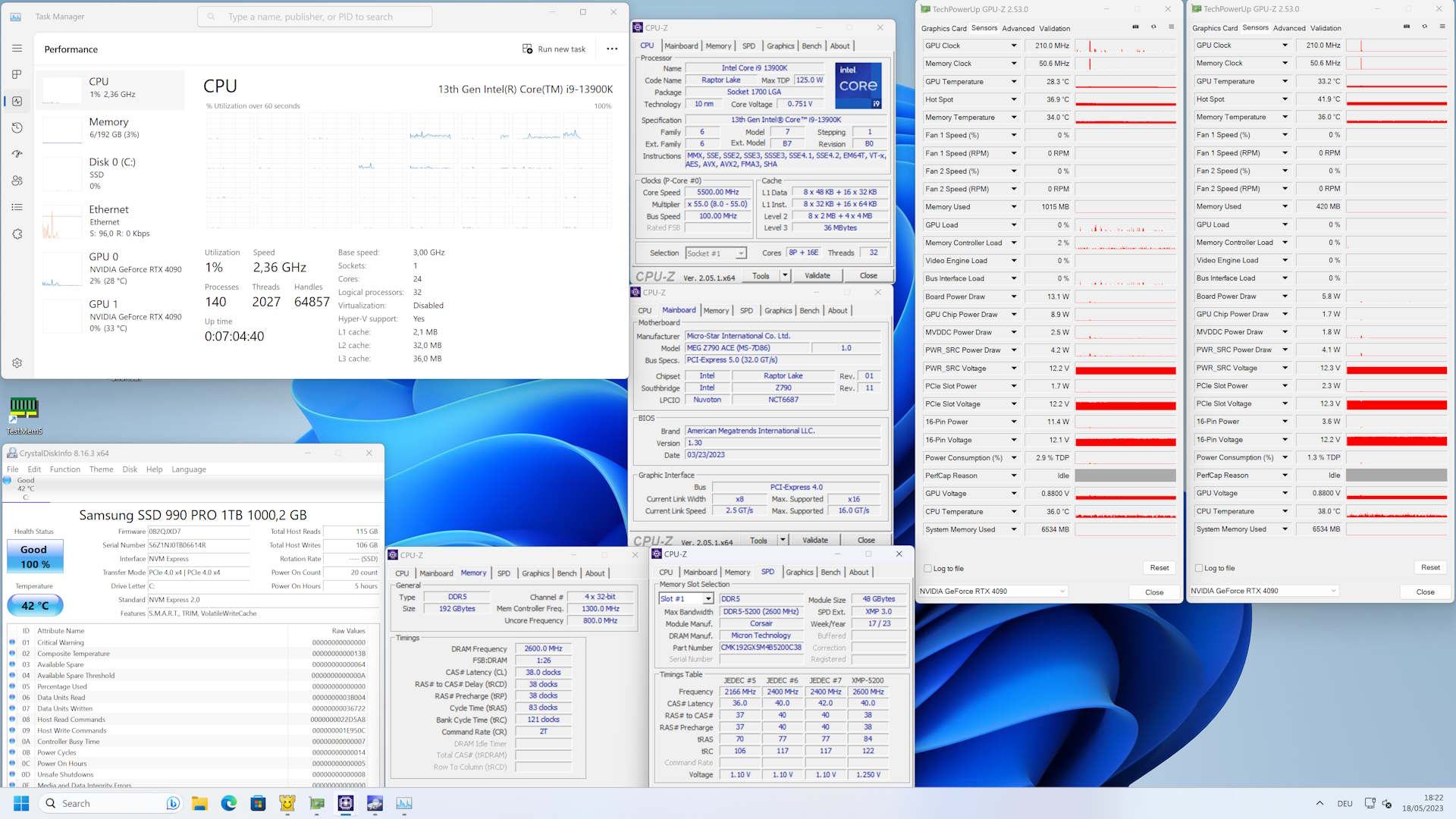The width and height of the screenshot is (1456, 819).
Task: Switch to CPU-Z from taskbar icon
Action: 346,803
